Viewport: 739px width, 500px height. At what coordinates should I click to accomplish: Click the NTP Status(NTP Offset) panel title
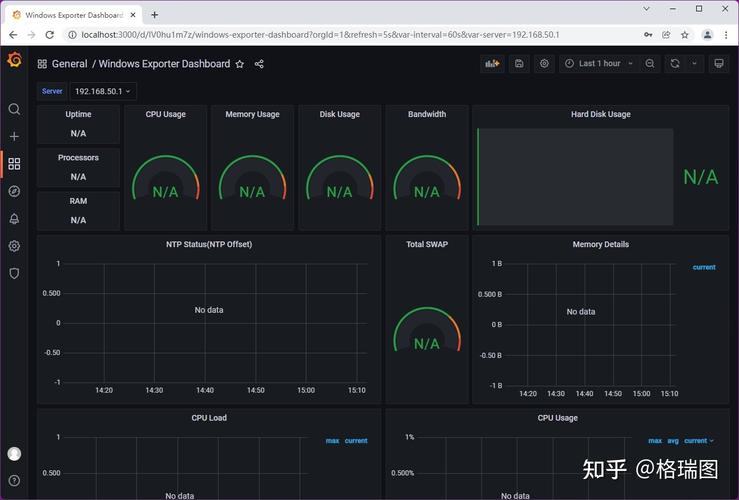(x=209, y=244)
